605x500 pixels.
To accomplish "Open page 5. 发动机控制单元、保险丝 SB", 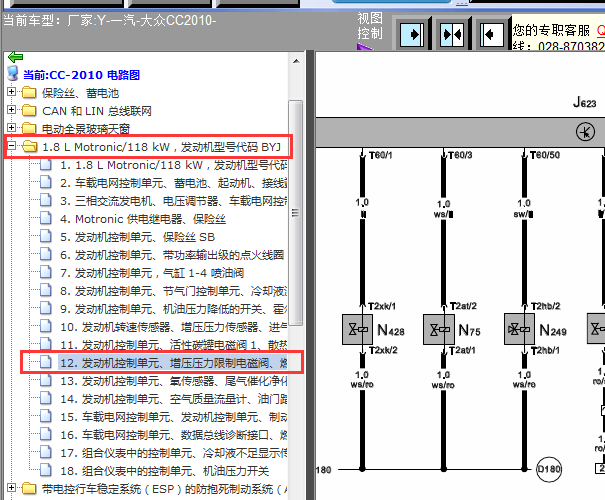I will click(137, 237).
